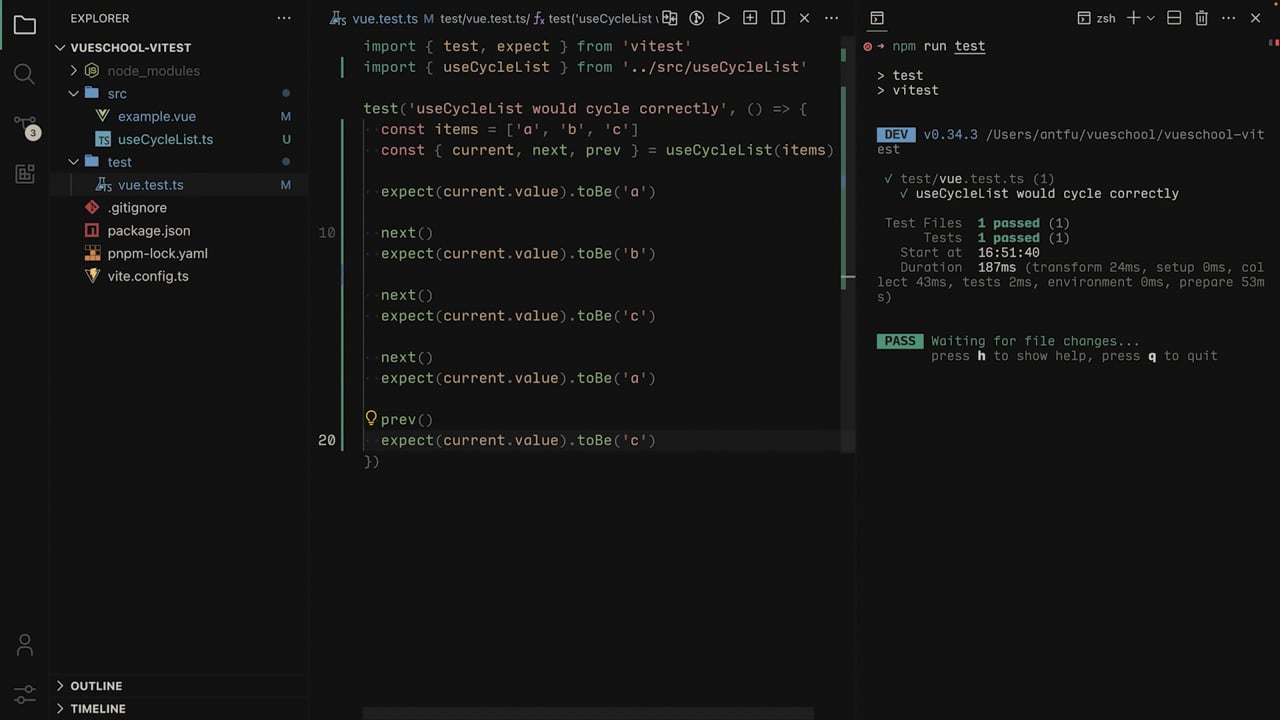Open example.vue in the explorer

pyautogui.click(x=156, y=116)
